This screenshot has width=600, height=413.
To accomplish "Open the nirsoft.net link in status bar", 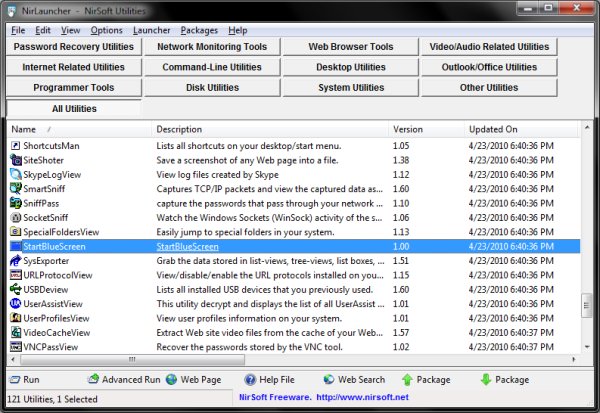I will coord(362,397).
